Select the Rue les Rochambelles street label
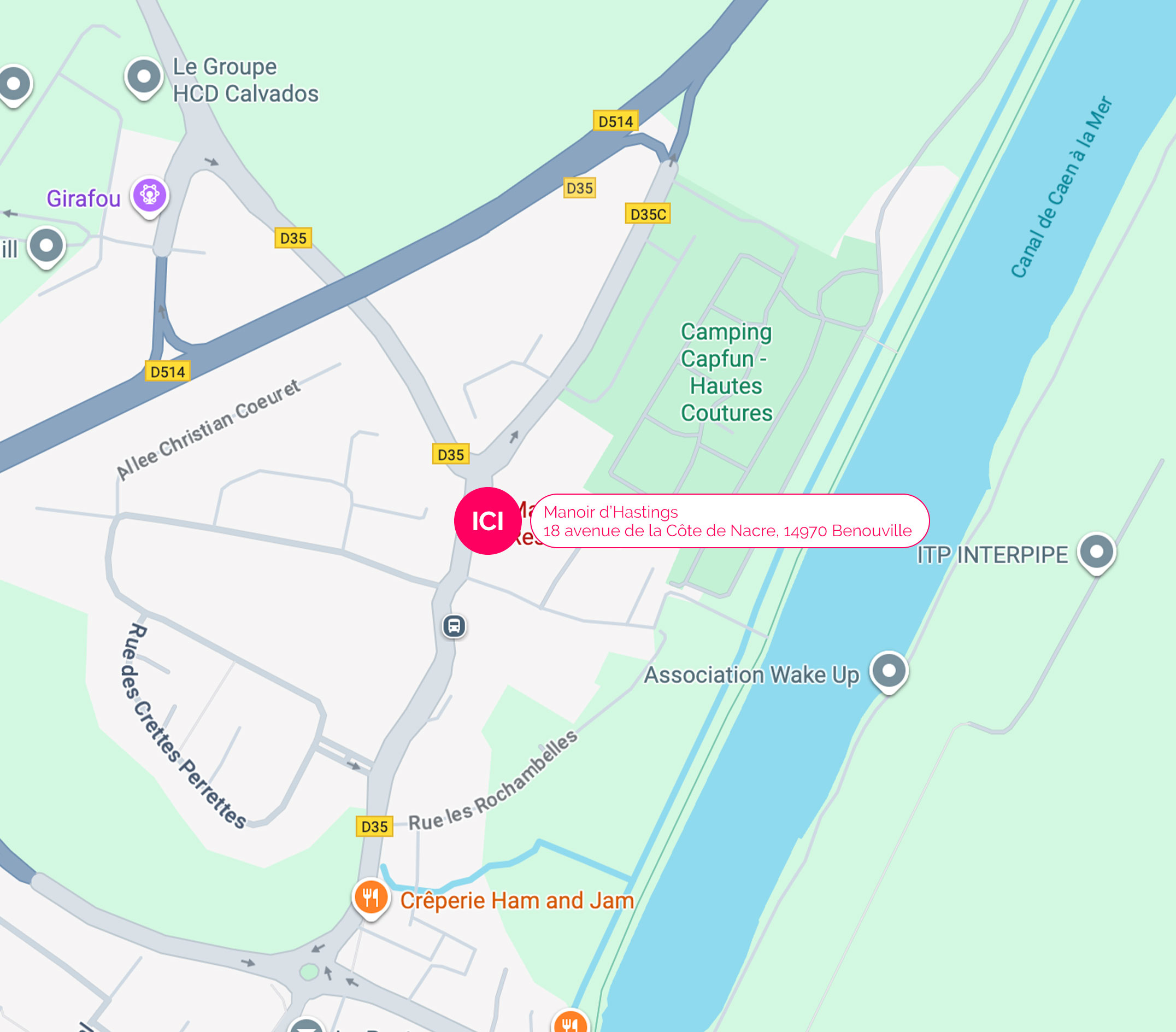The image size is (1176, 1032). 493,781
